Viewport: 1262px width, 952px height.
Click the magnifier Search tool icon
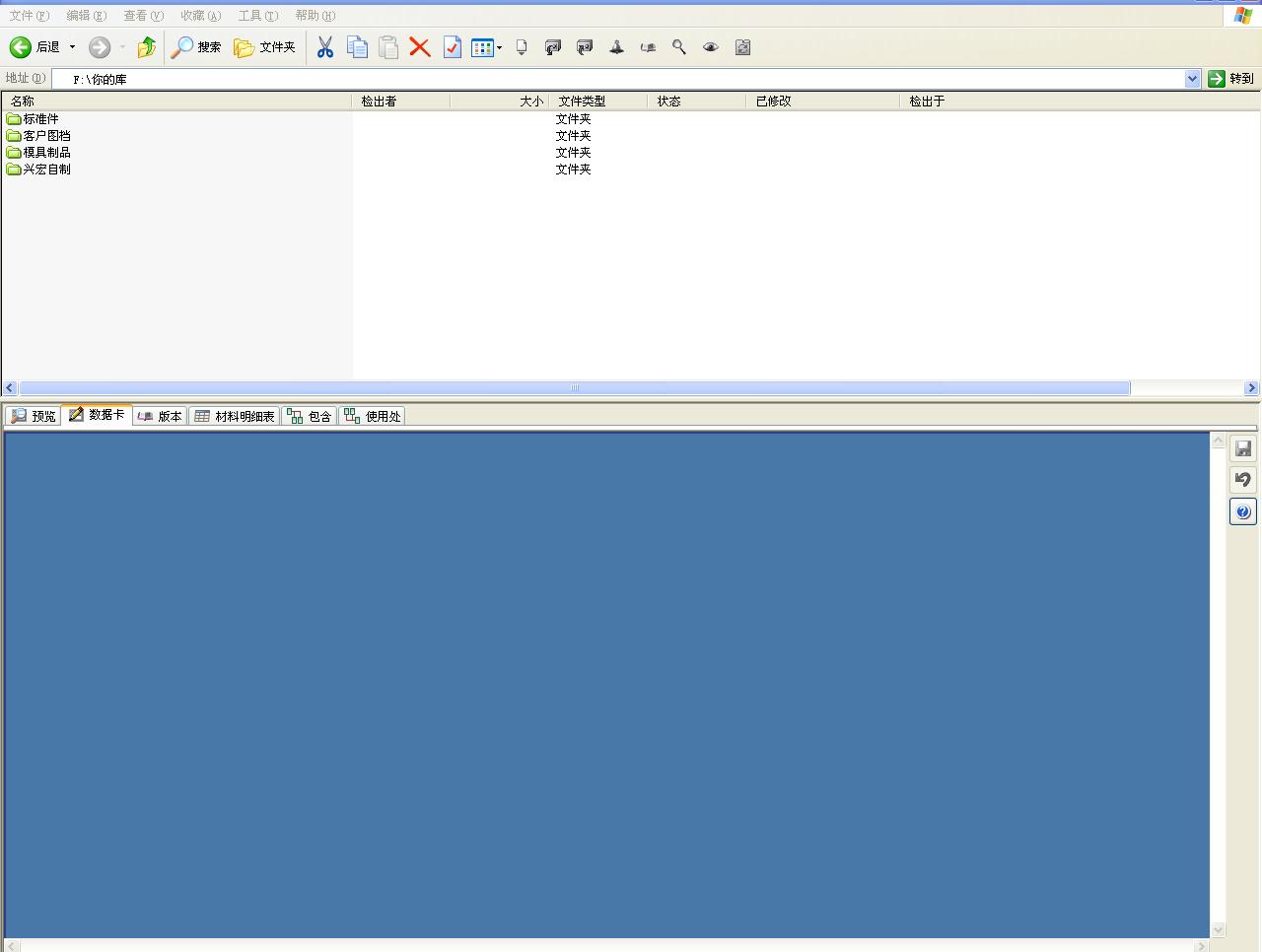pos(679,47)
